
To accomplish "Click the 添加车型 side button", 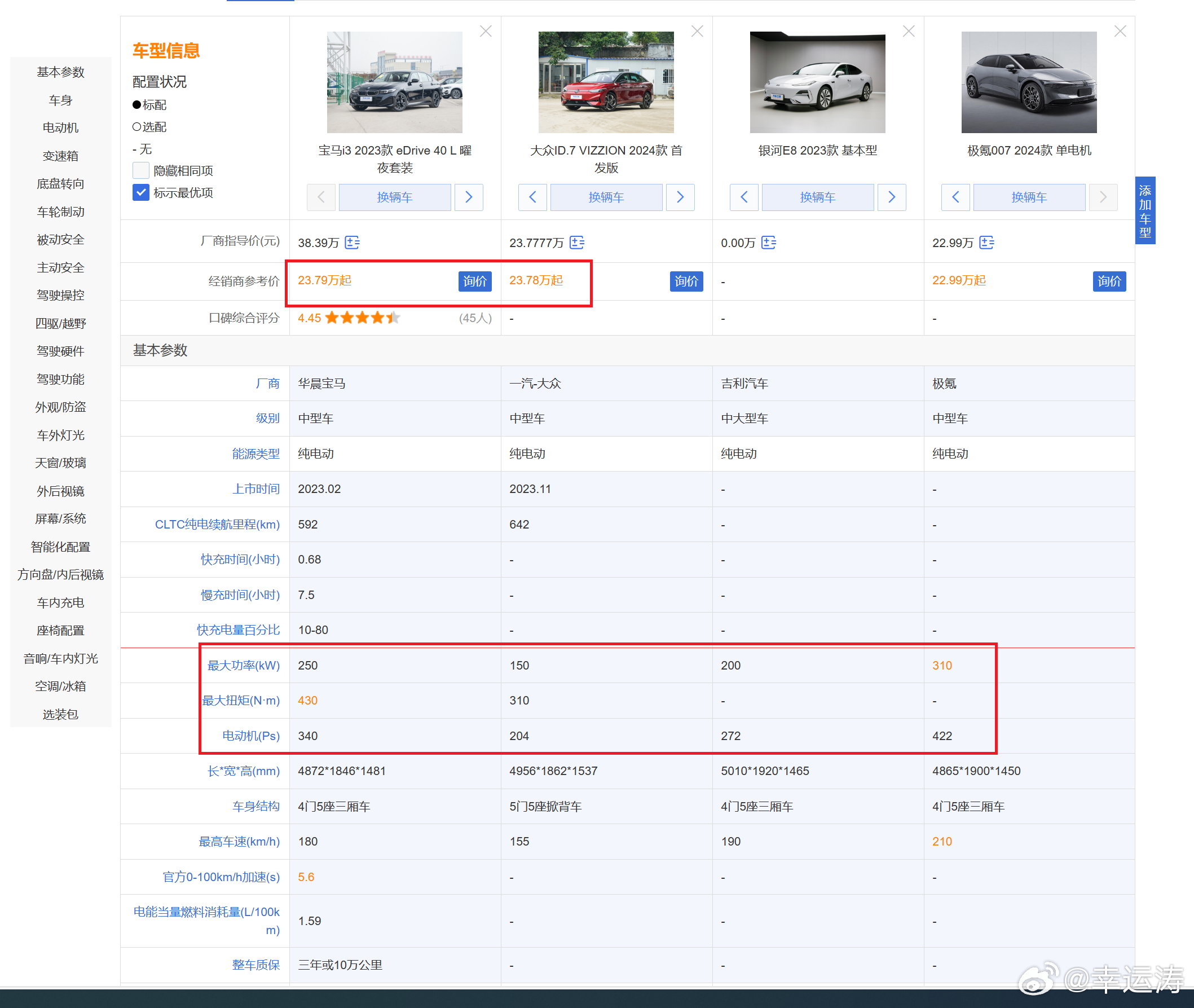I will [1145, 211].
